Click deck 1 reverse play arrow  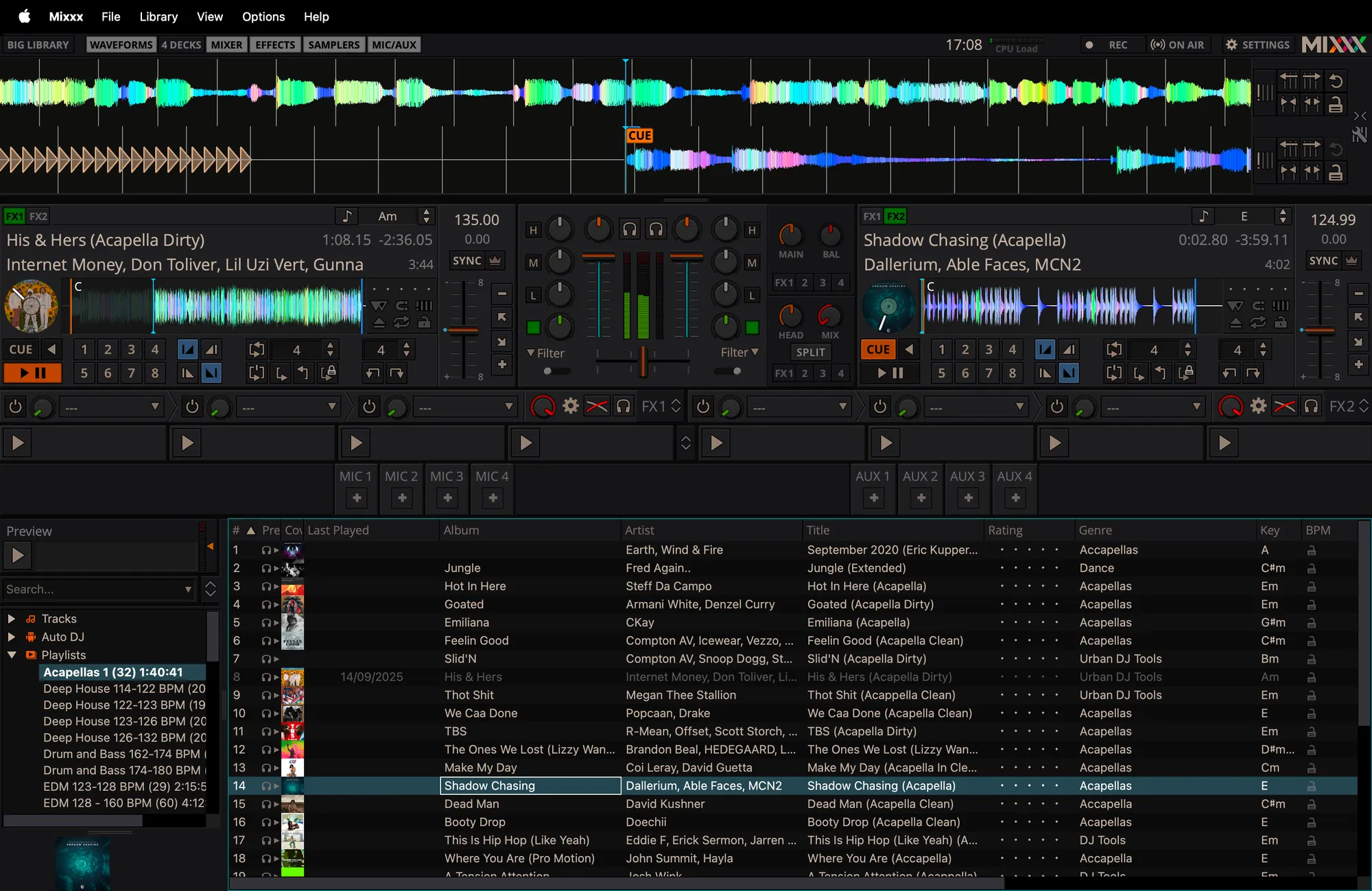click(51, 350)
